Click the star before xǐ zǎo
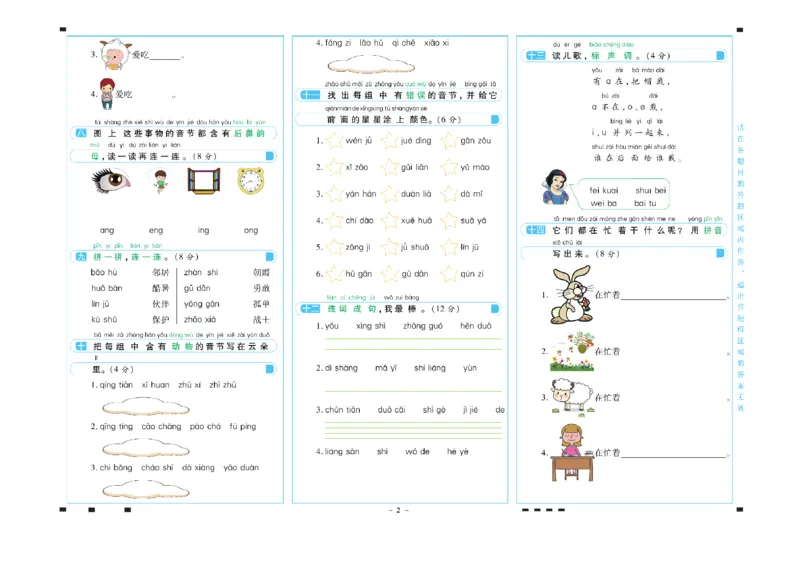Image resolution: width=800 pixels, height=566 pixels. point(334,167)
